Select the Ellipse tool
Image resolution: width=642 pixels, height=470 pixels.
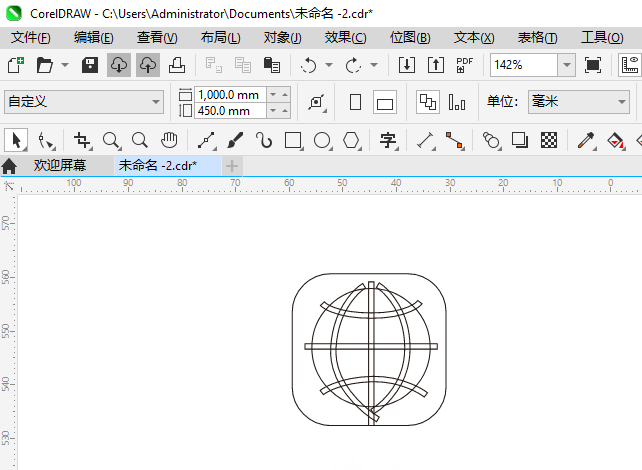pyautogui.click(x=322, y=140)
